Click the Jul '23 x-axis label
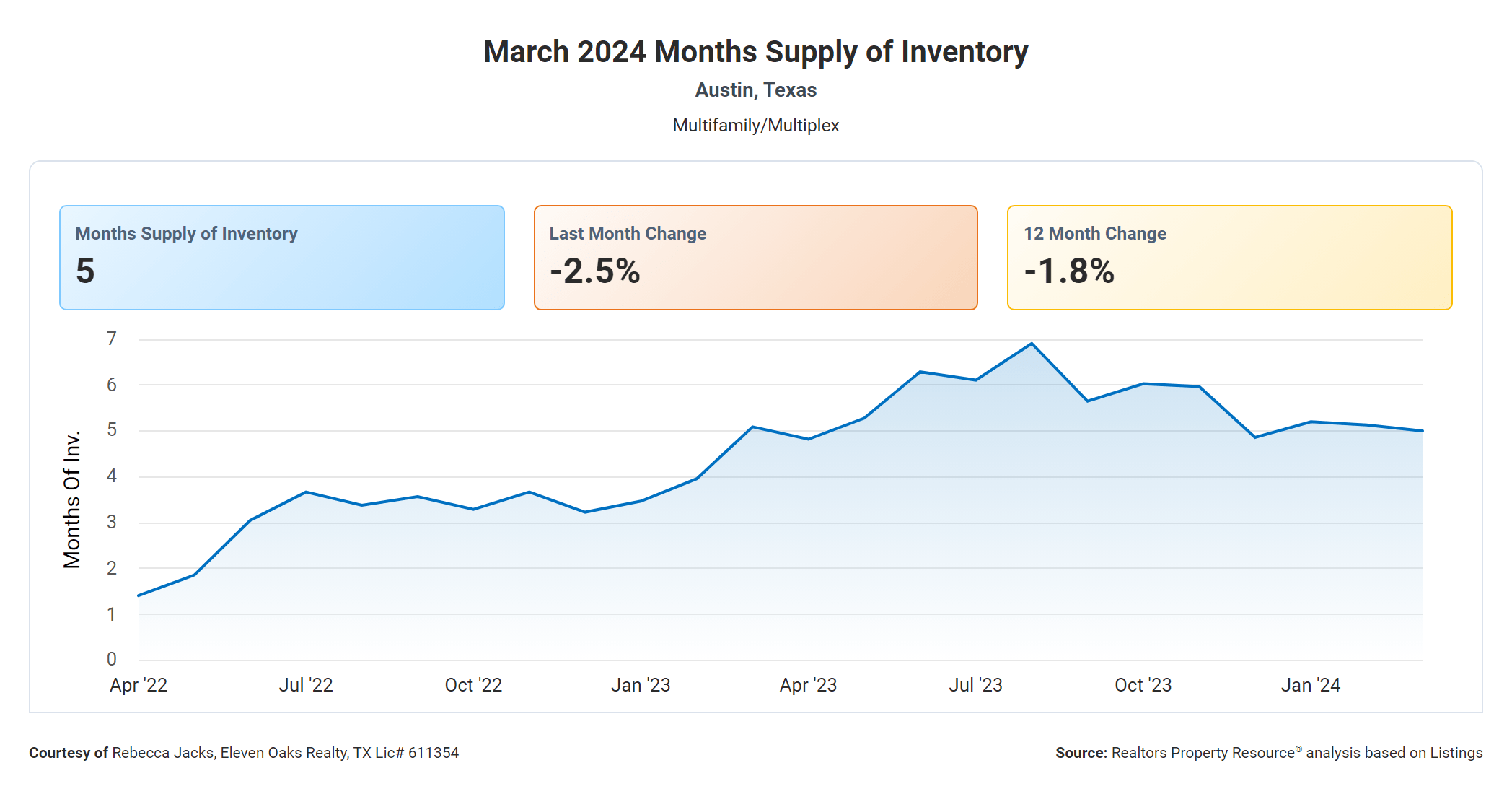This screenshot has width=1512, height=794. click(975, 685)
